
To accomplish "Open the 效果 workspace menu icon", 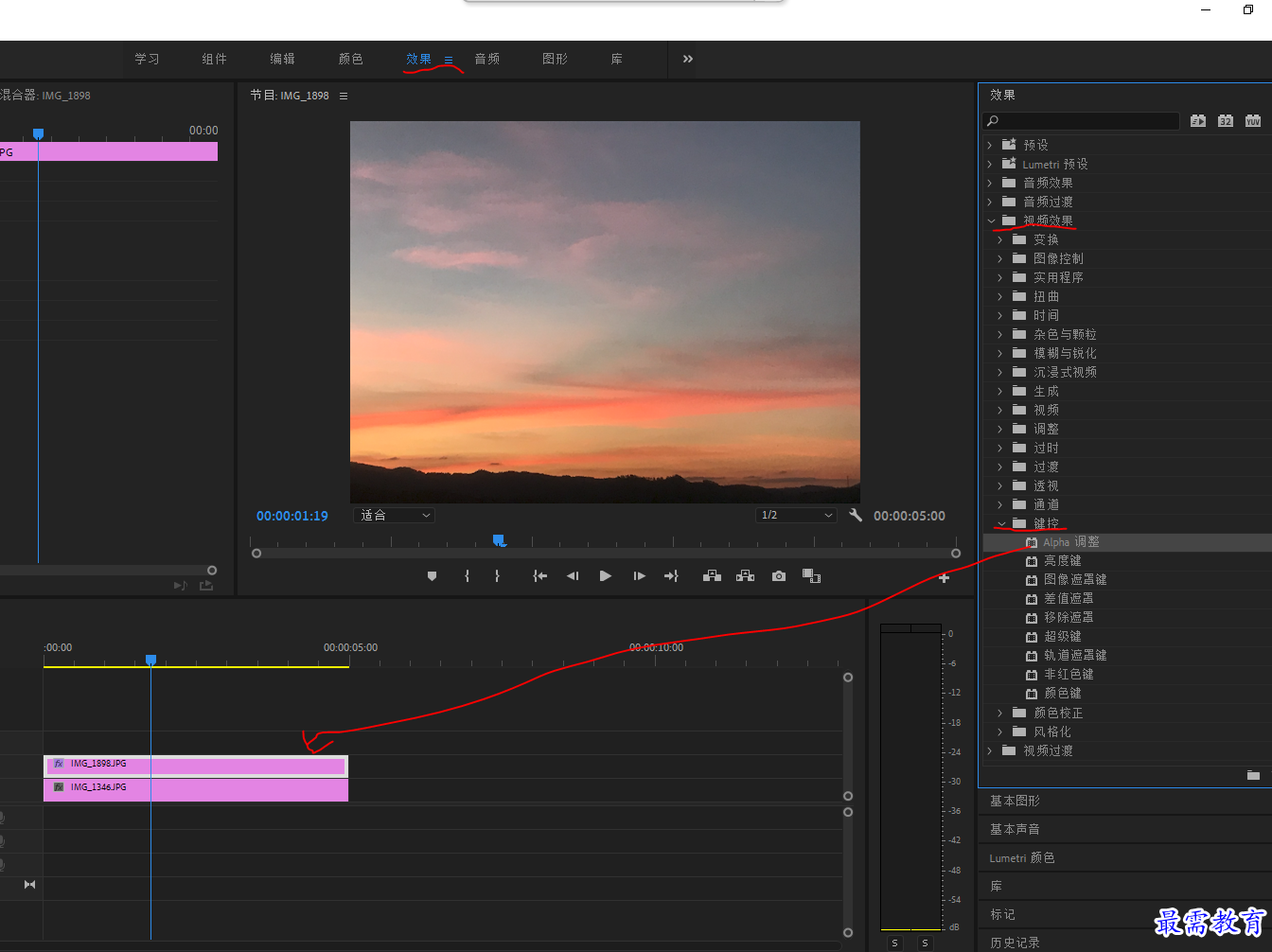I will tap(449, 60).
